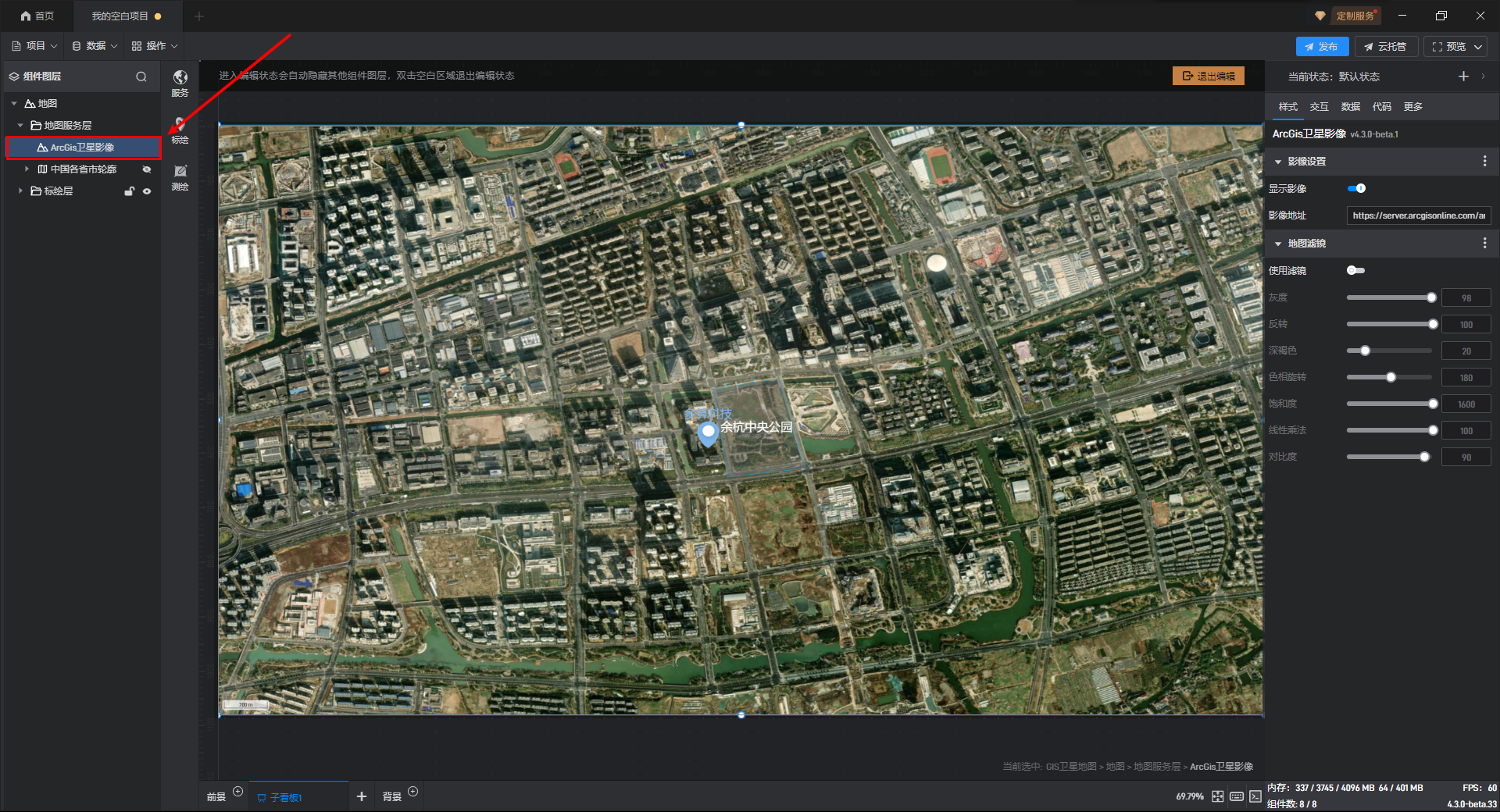
Task: Switch to the 交互 tab
Action: (x=1319, y=107)
